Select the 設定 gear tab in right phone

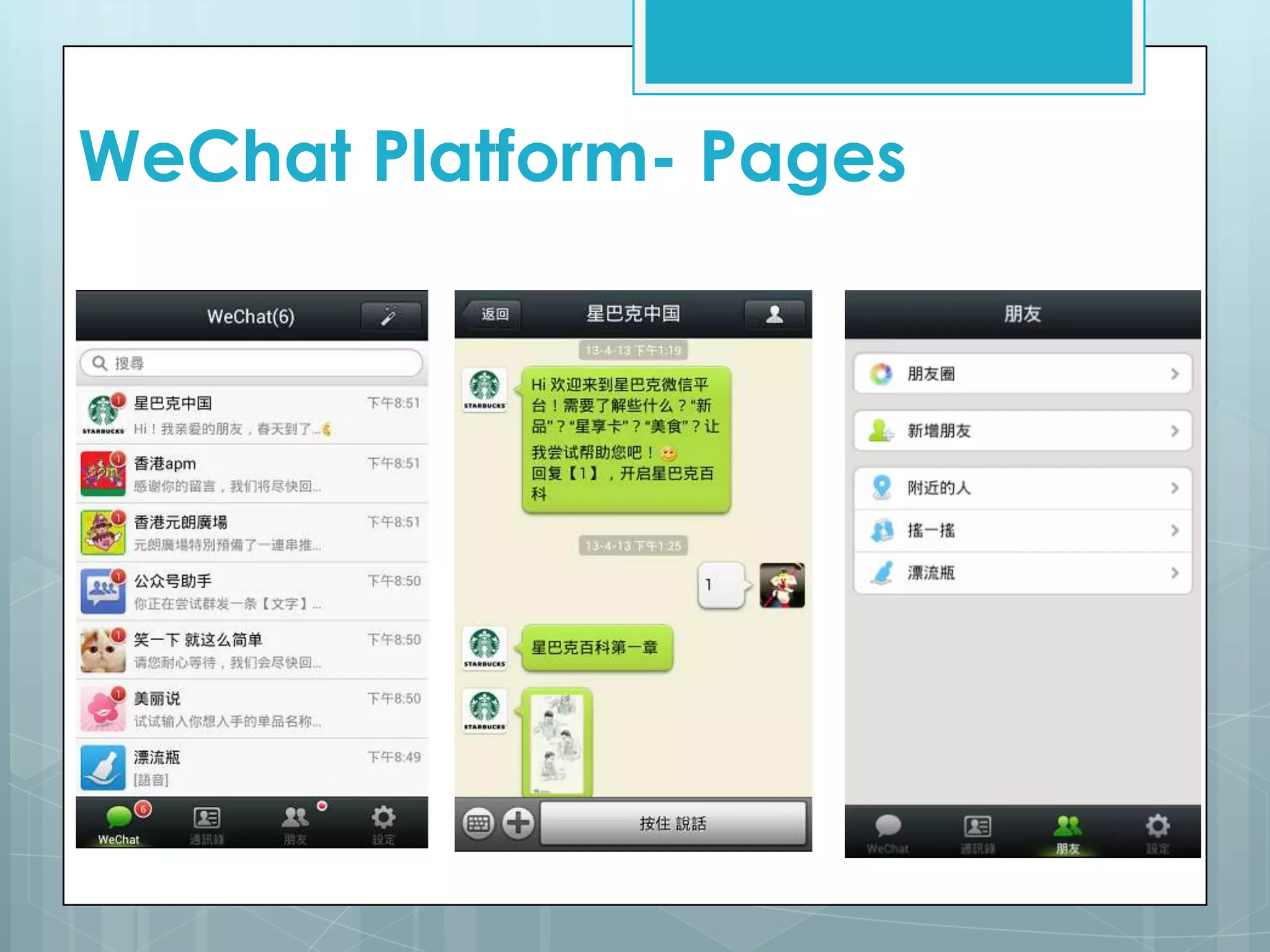point(1158,833)
